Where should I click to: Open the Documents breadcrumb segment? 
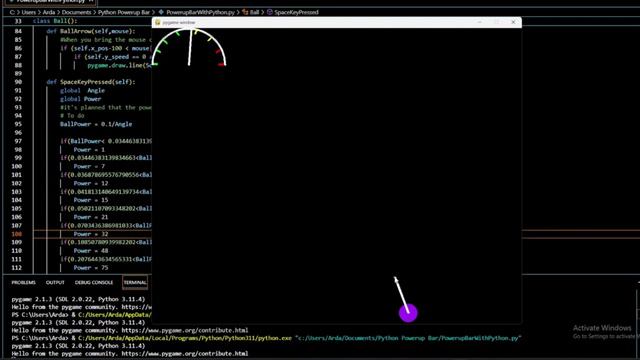[x=76, y=12]
